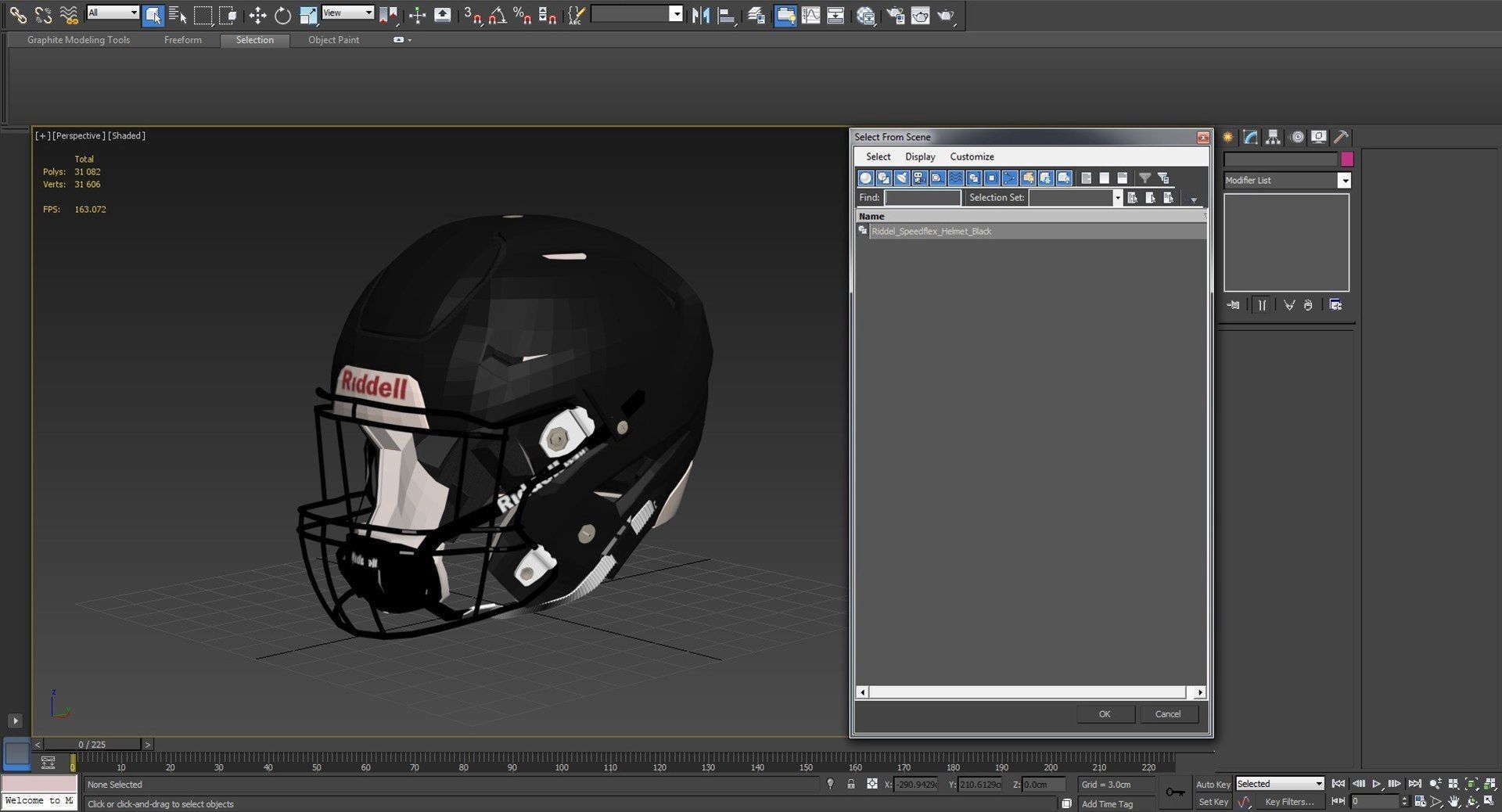Open the Display menu in dialog

(x=920, y=156)
